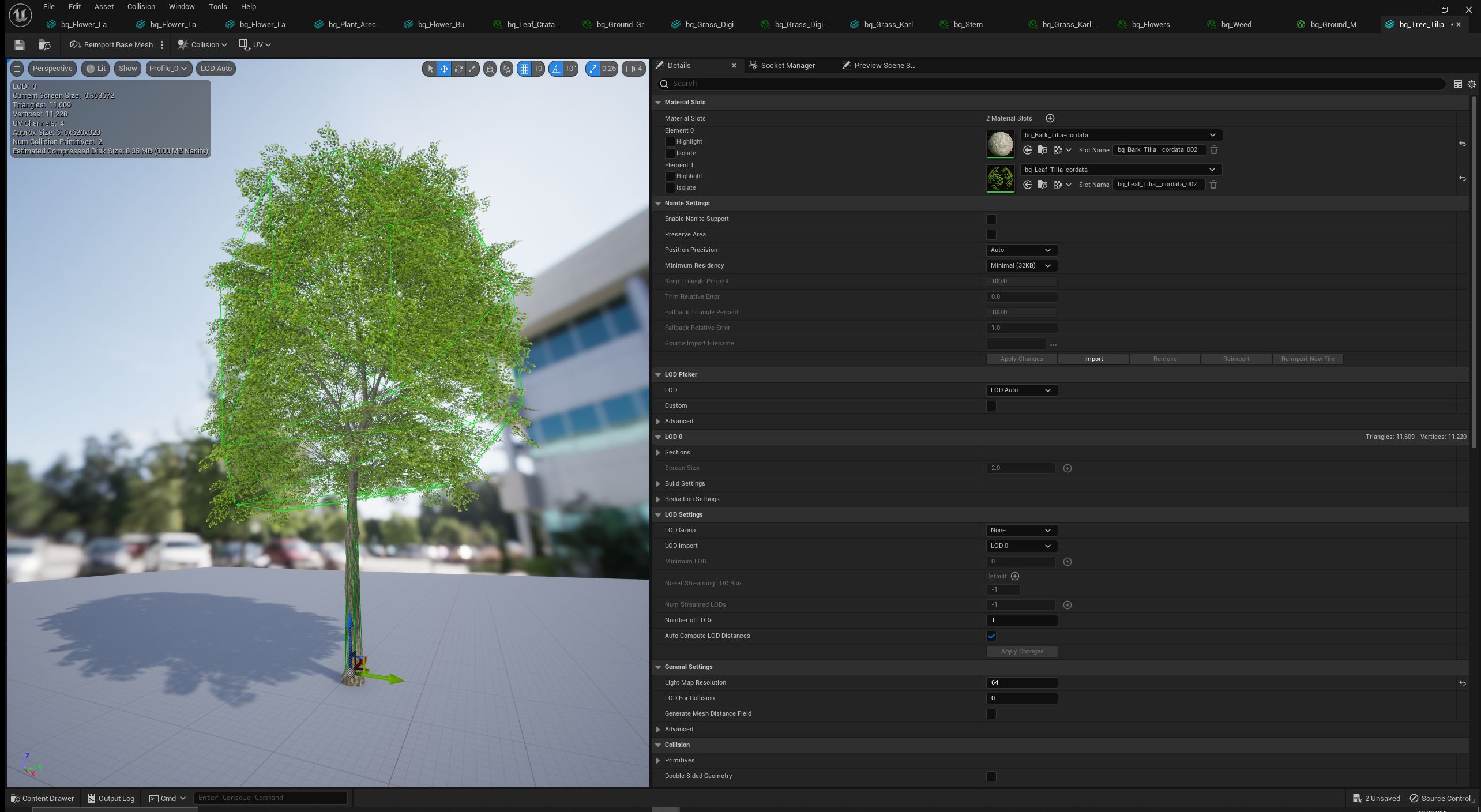The height and width of the screenshot is (812, 1481).
Task: Enable Generate Mesh Distance Field
Action: pos(991,714)
